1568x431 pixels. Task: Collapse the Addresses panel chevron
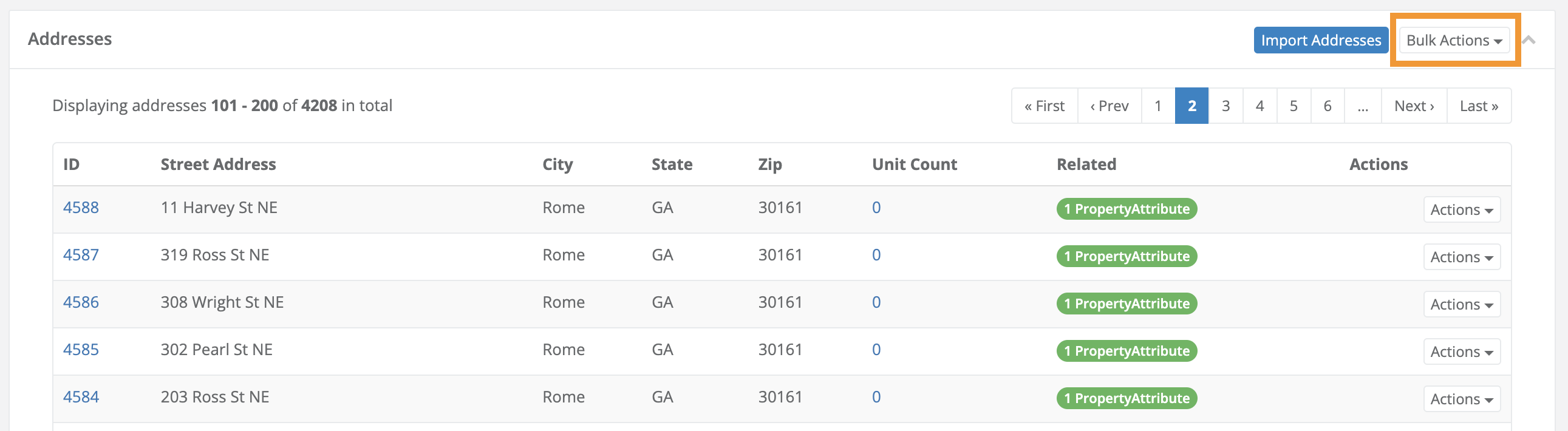pyautogui.click(x=1529, y=40)
